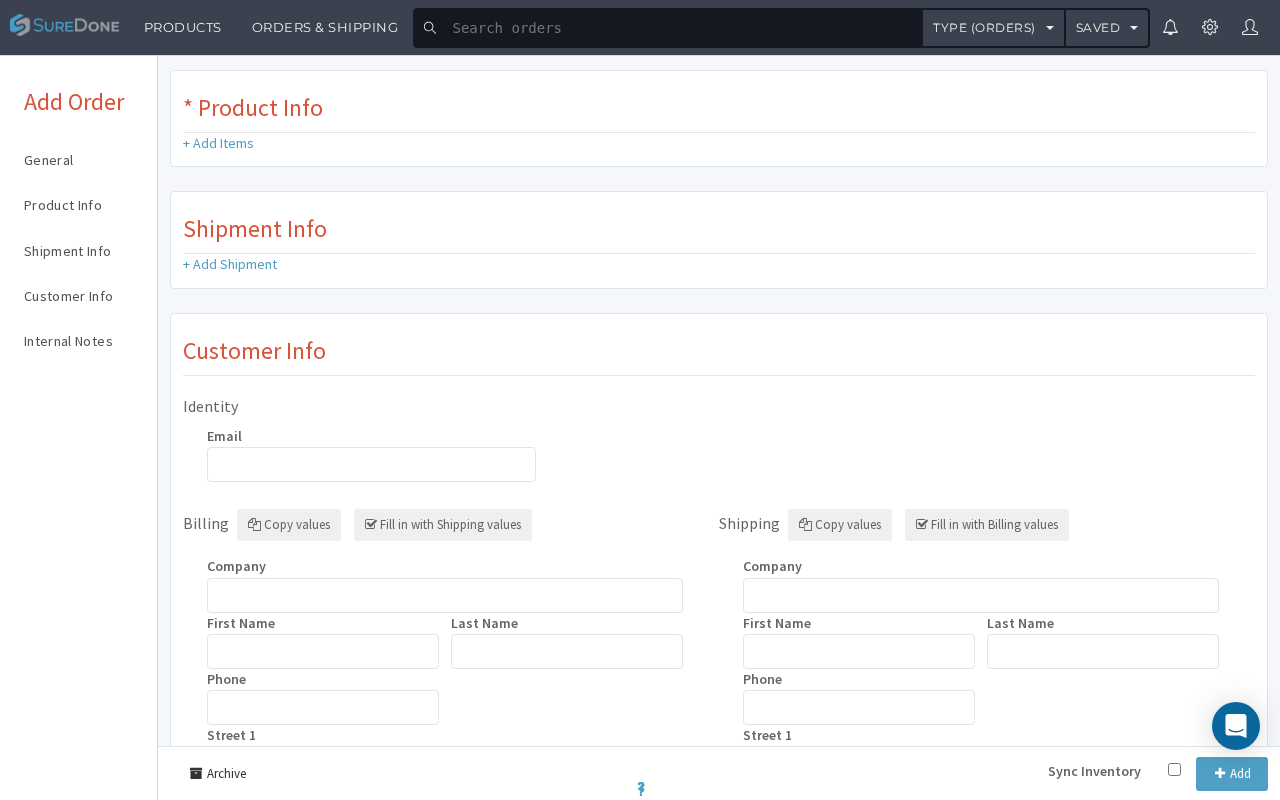The image size is (1280, 800).
Task: Focus the Billing First Name field
Action: click(x=323, y=651)
